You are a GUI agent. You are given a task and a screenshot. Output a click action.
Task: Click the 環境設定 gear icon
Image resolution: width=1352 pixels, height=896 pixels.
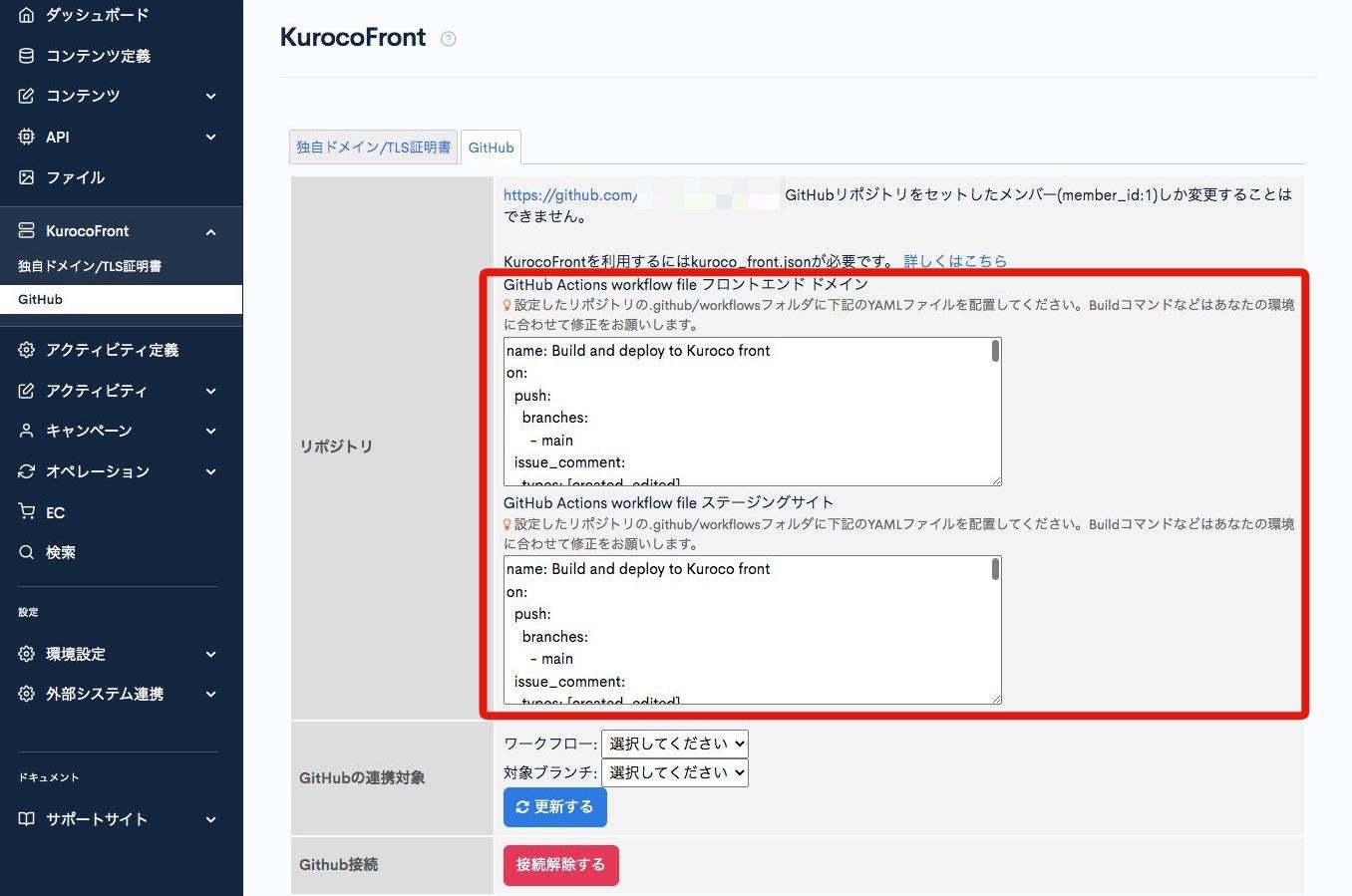[27, 654]
